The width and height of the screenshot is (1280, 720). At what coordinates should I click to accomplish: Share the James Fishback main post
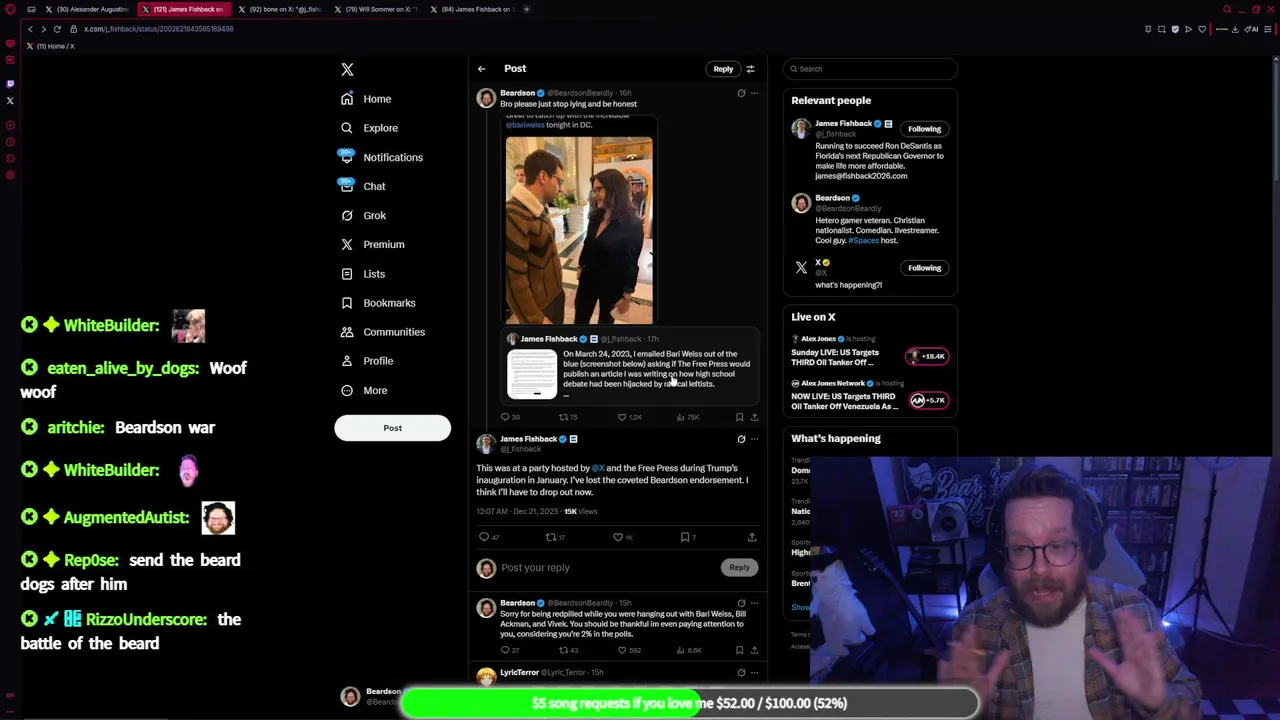[752, 537]
